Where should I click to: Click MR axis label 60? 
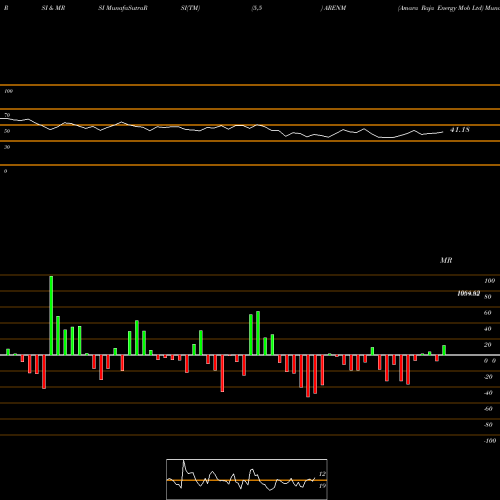coord(488,313)
